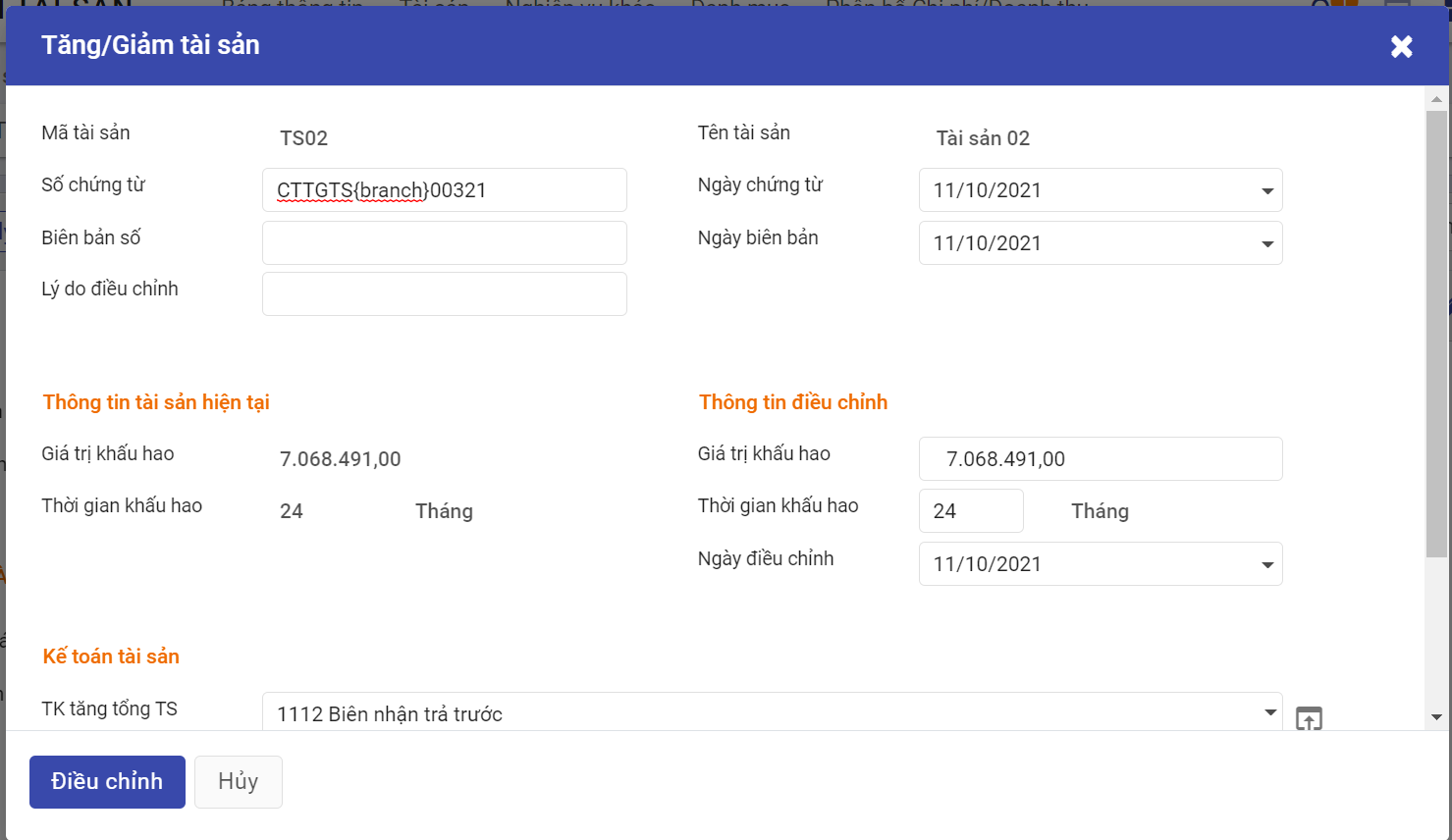
Task: Click the open-window icon beside TK tăng tổng TS
Action: pos(1309,718)
